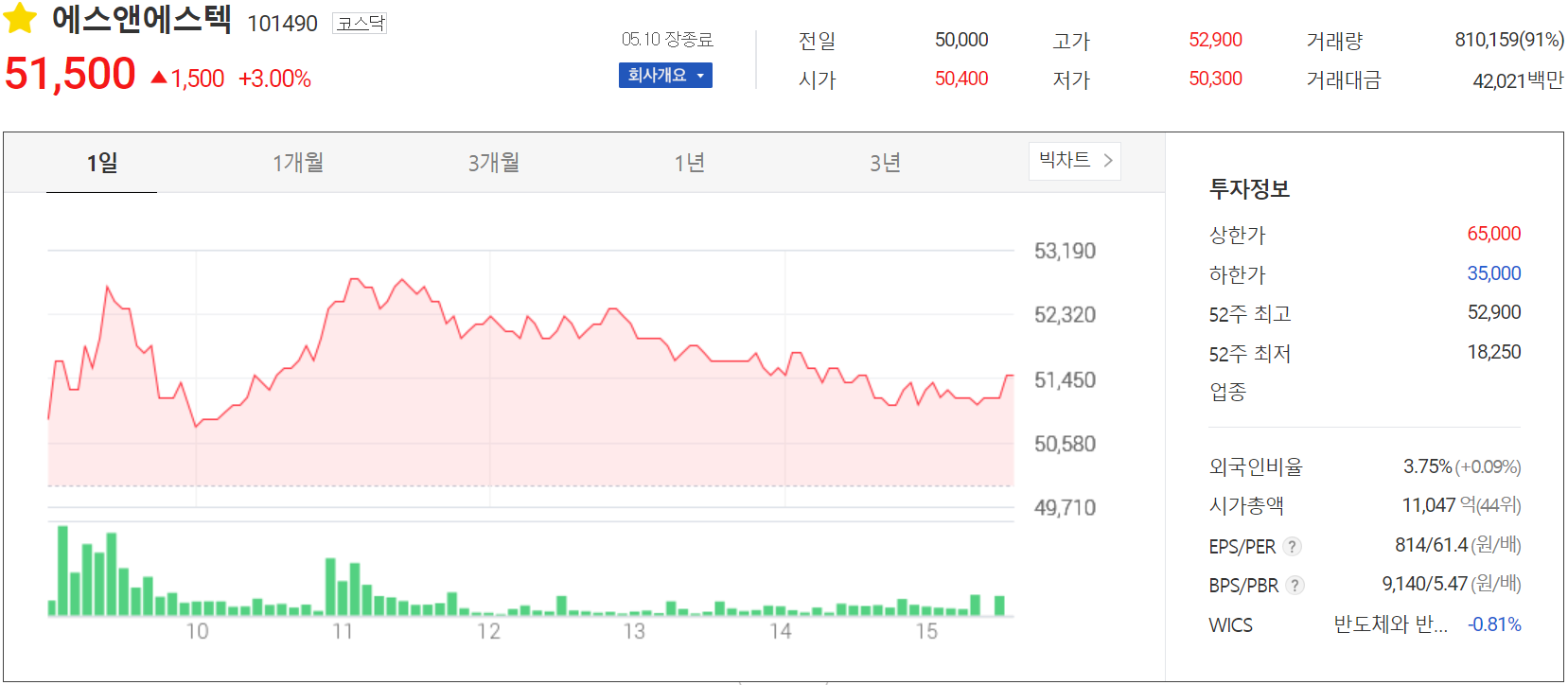Viewport: 1568px width, 685px height.
Task: Click the stock name 에스앤에스텍
Action: pos(141,19)
